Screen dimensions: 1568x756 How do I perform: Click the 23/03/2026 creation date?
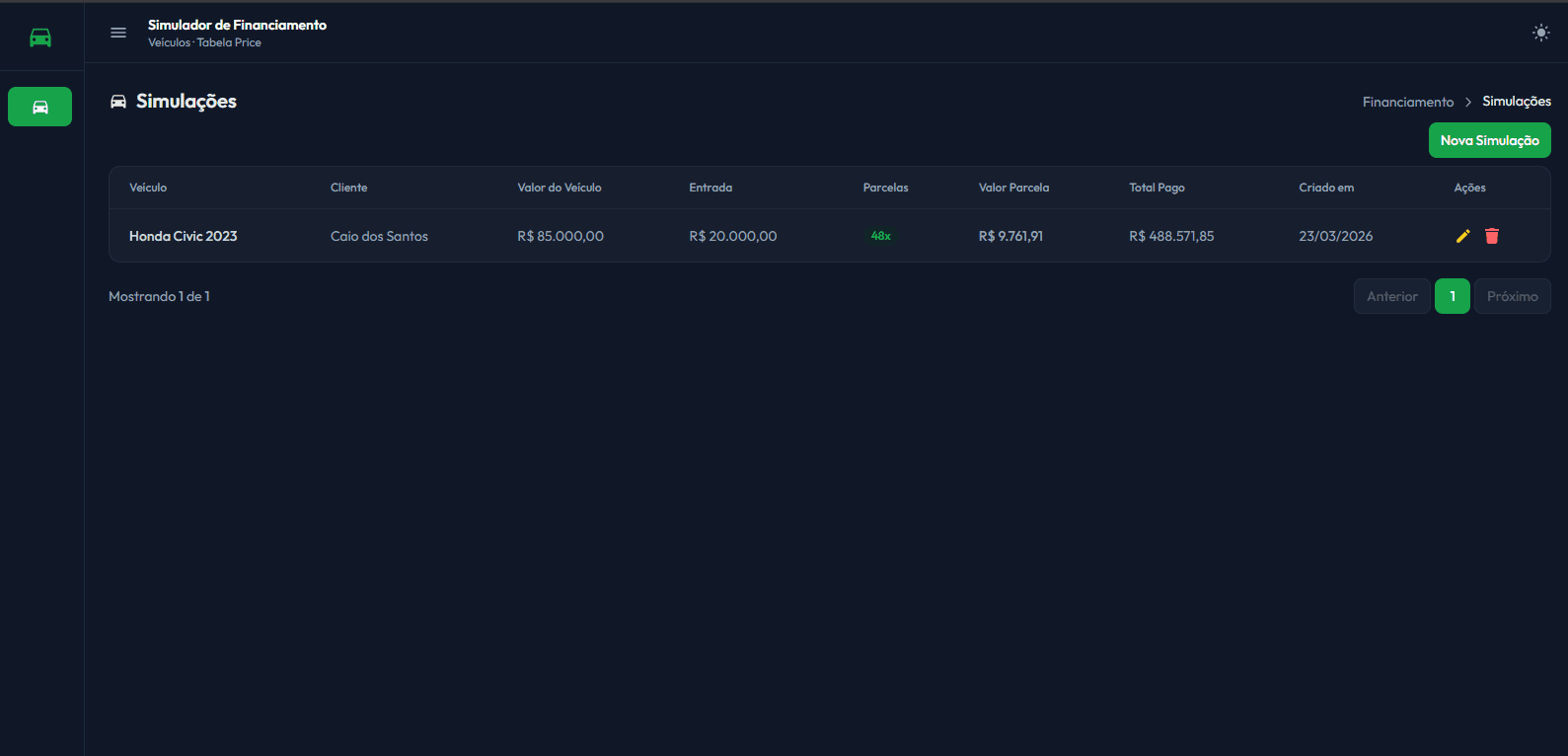(x=1335, y=236)
